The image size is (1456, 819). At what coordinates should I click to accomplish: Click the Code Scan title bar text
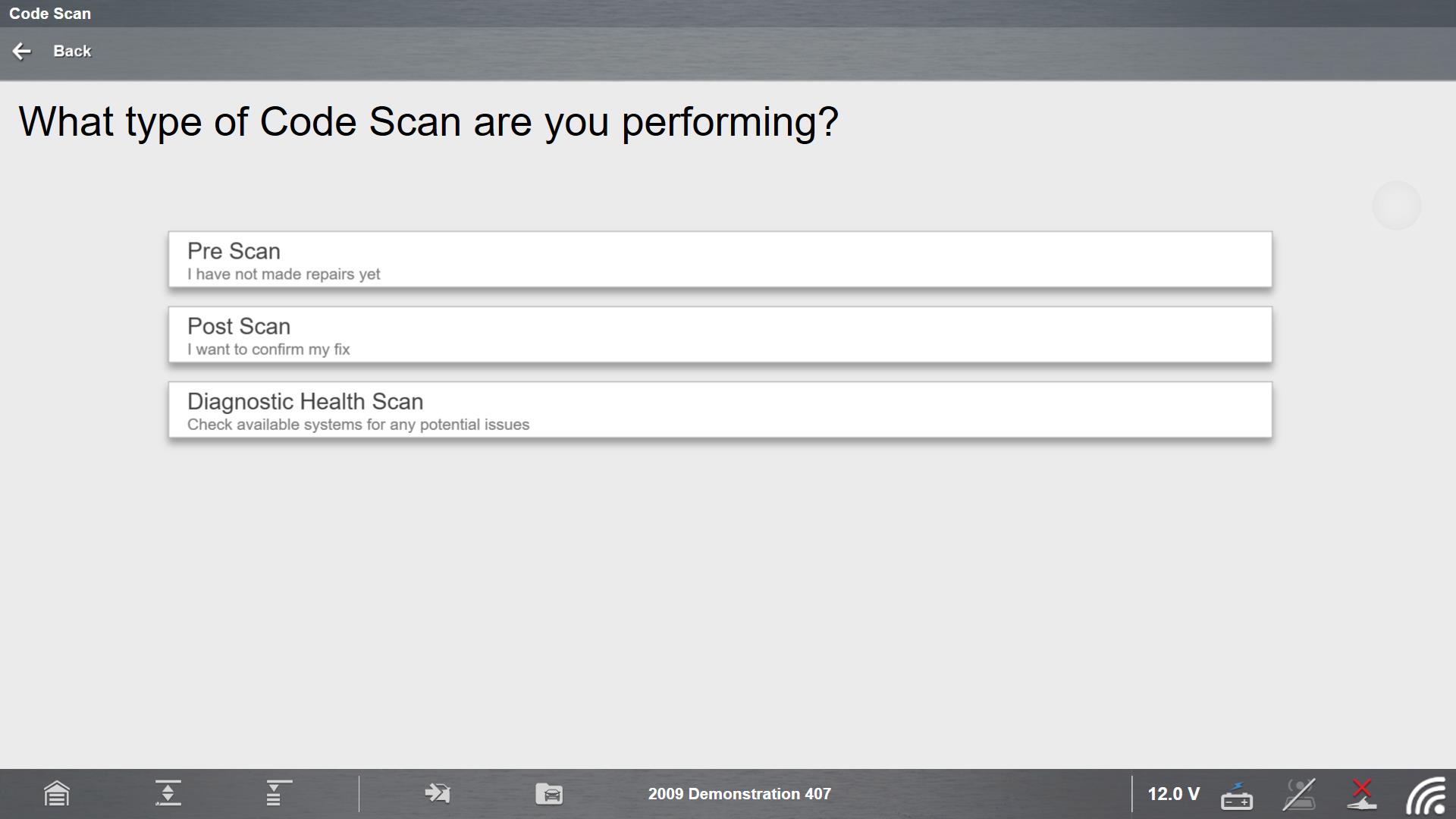[50, 14]
